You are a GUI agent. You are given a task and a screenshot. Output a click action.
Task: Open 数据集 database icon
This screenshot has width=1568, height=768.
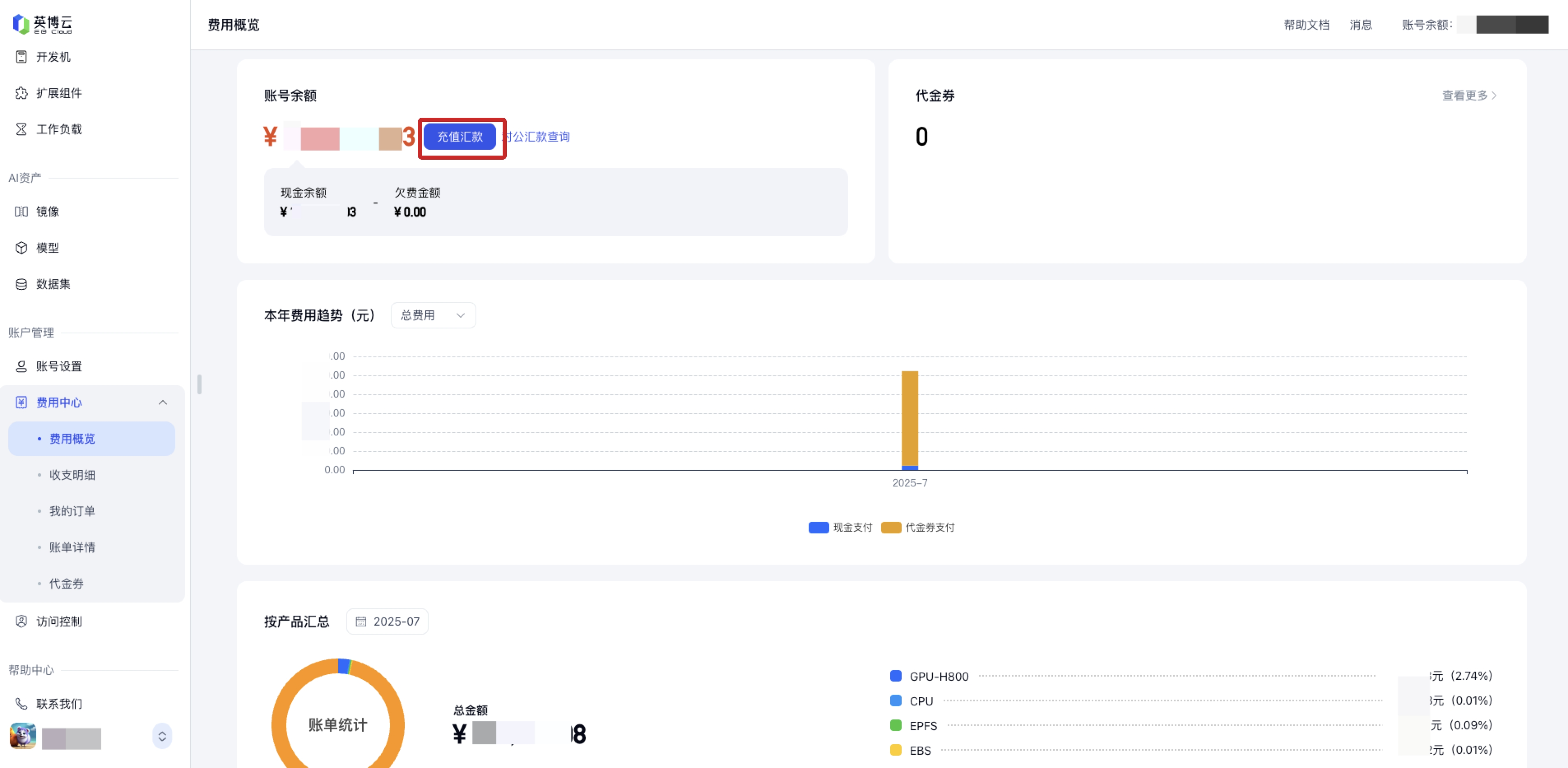(x=21, y=284)
